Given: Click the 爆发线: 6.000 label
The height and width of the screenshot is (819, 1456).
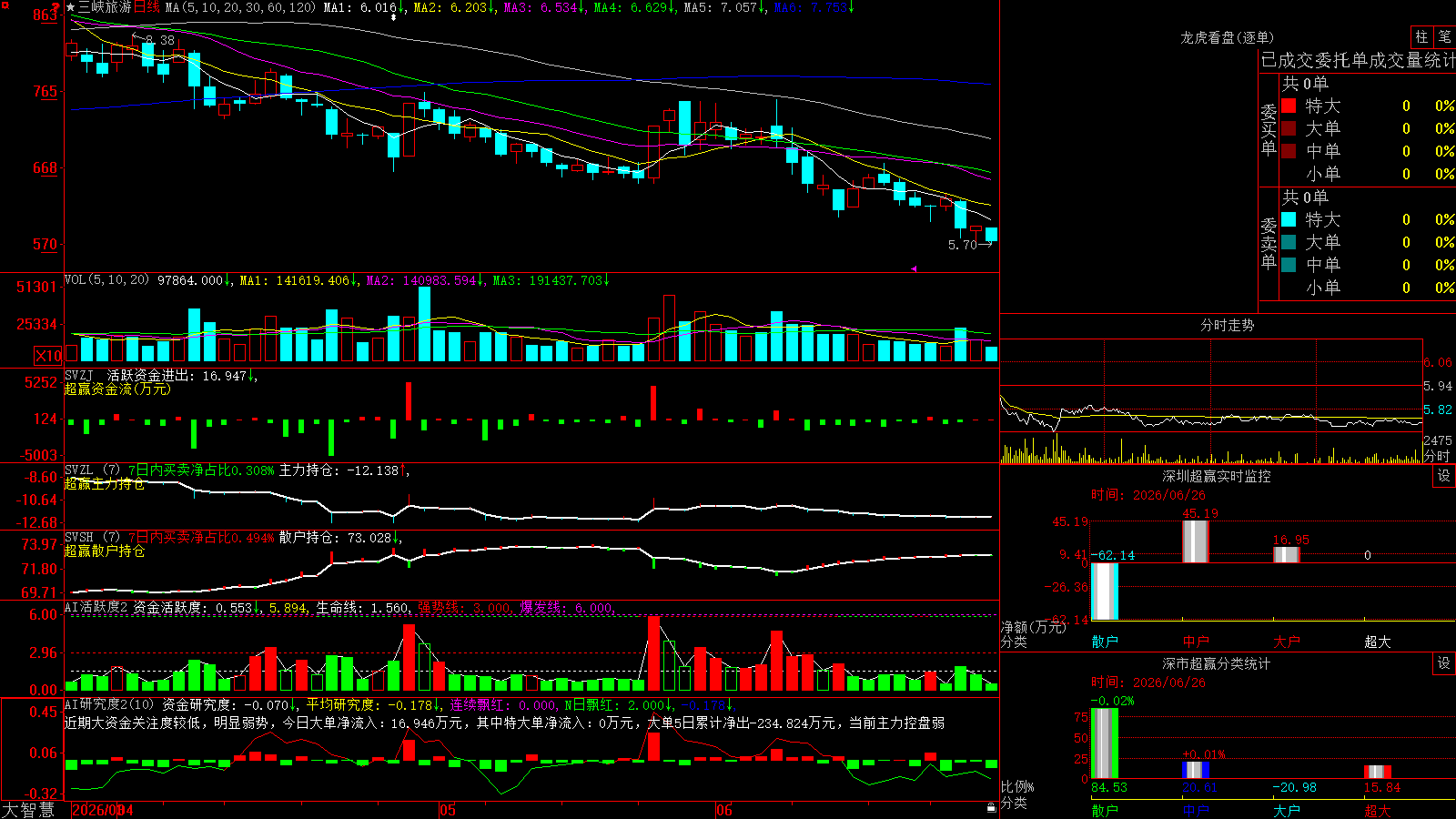Looking at the screenshot, I should [566, 607].
